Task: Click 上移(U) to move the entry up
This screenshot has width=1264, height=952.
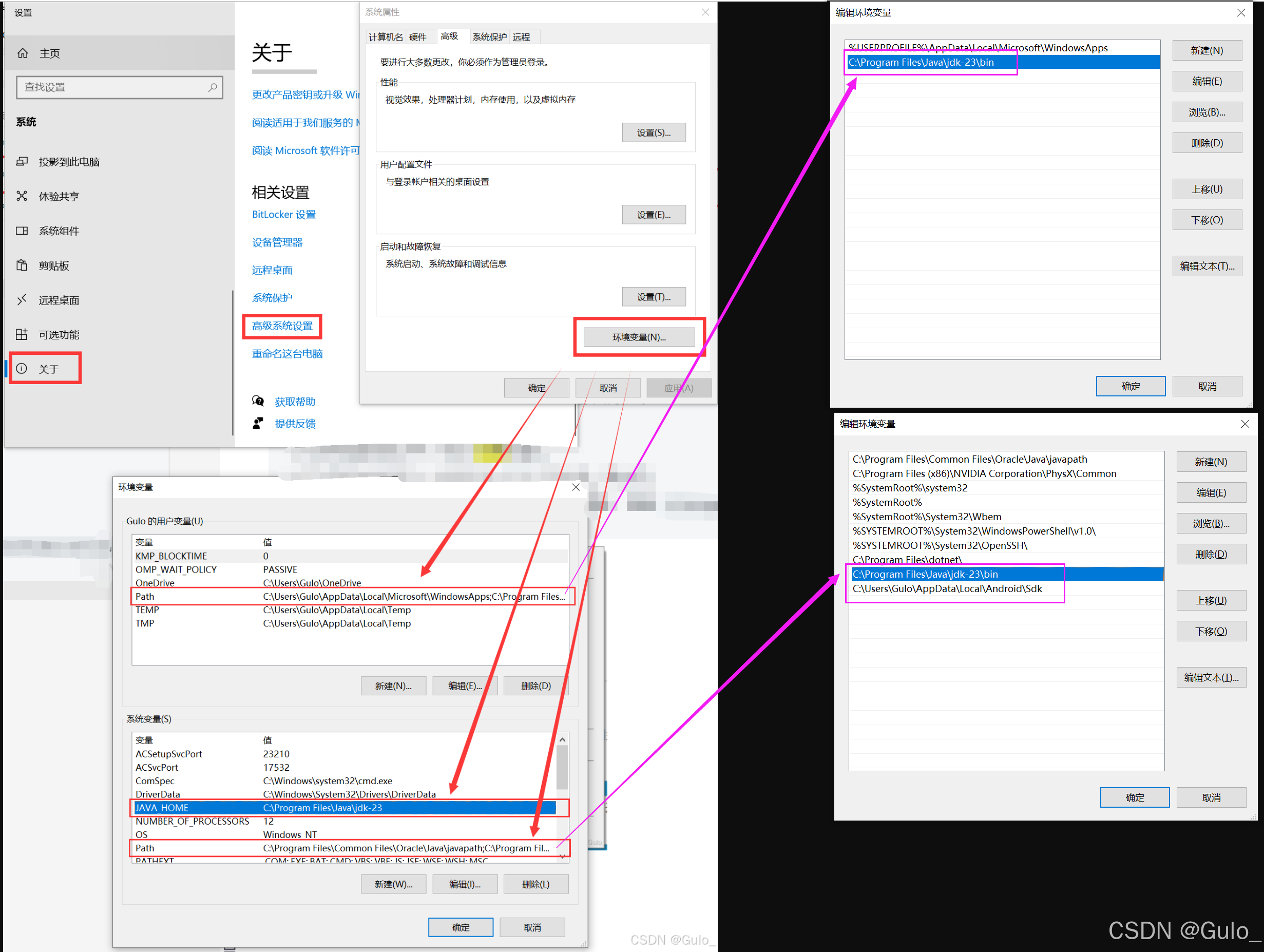Action: click(1207, 189)
